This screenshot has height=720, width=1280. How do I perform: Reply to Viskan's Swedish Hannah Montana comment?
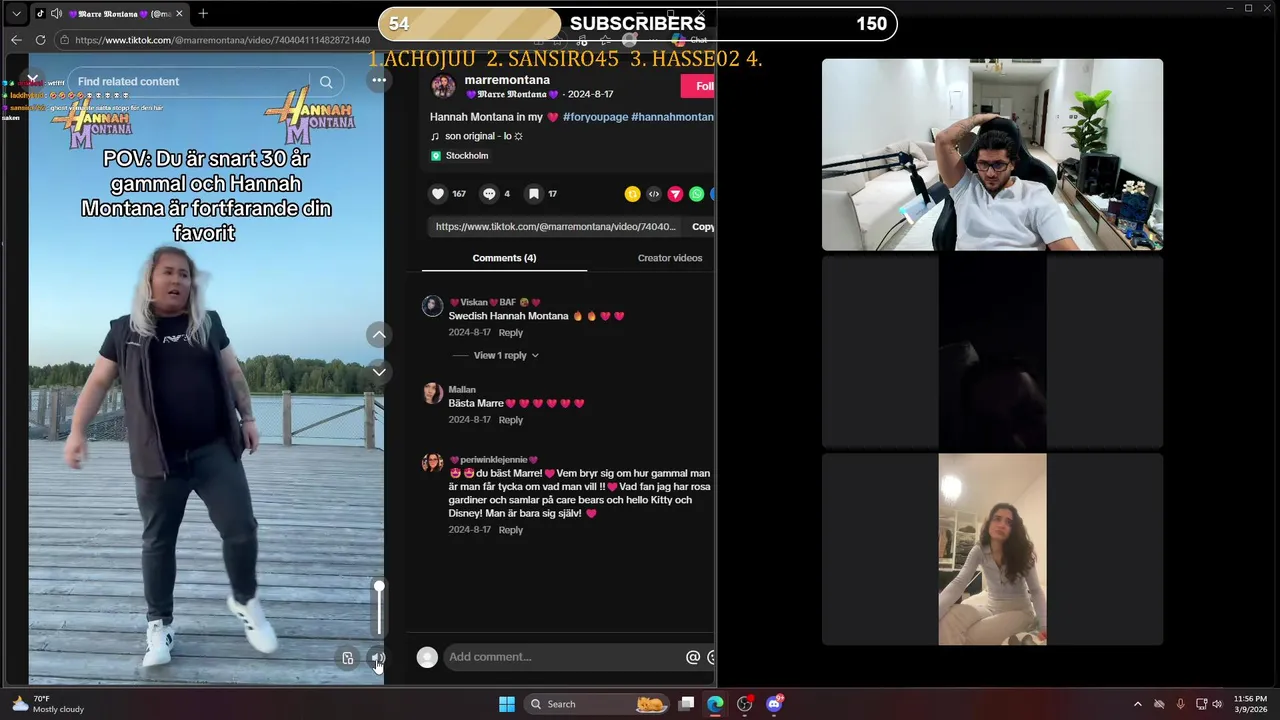[x=510, y=333]
